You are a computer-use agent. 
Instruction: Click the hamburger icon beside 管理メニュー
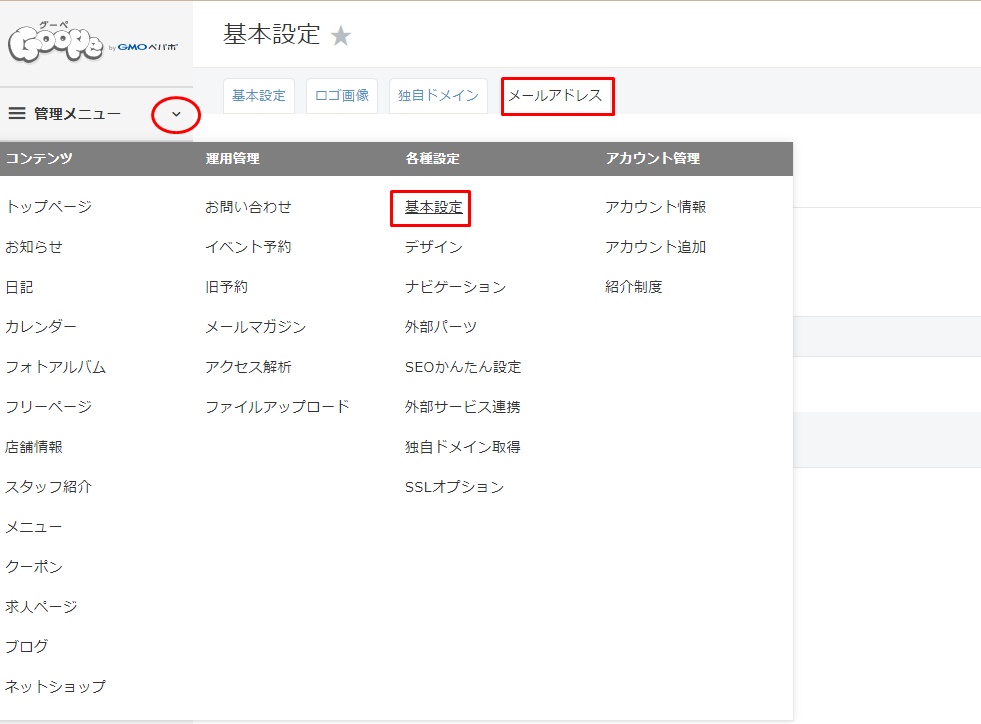(17, 113)
